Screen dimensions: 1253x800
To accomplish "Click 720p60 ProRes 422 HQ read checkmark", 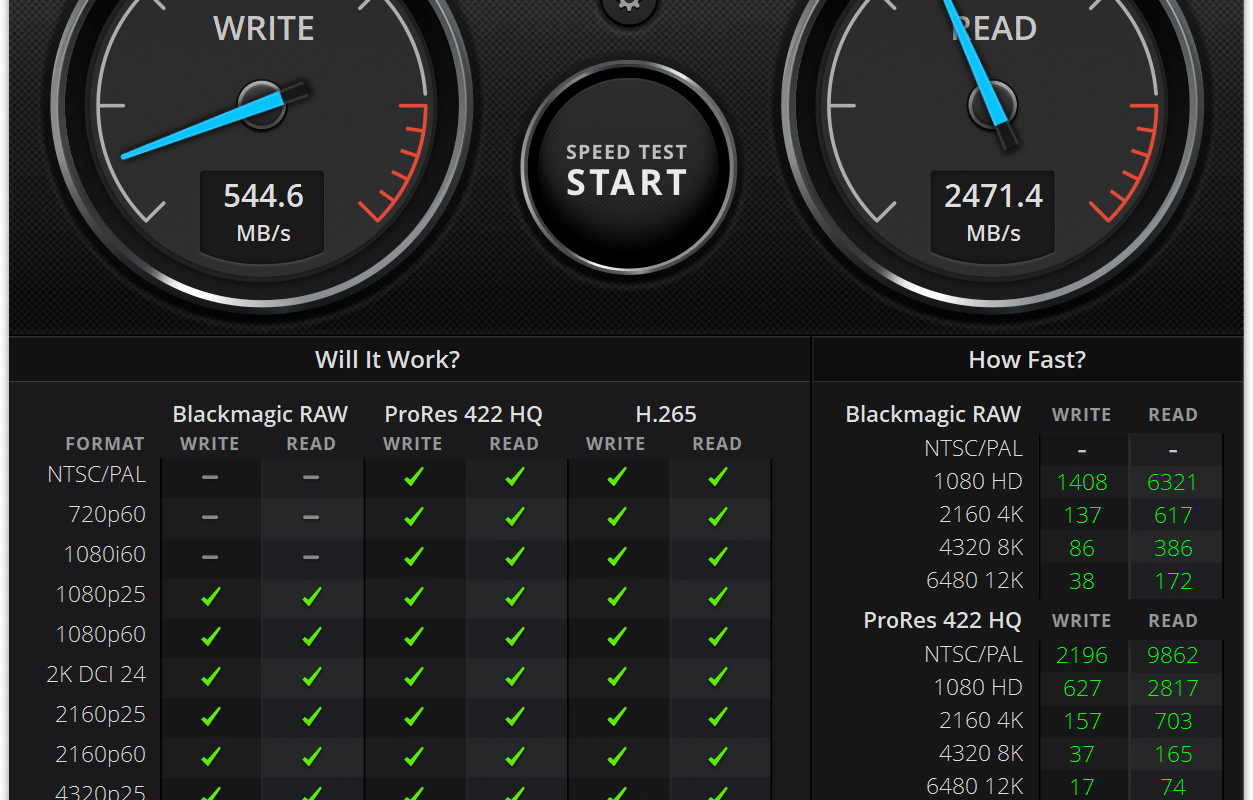I will [x=515, y=517].
